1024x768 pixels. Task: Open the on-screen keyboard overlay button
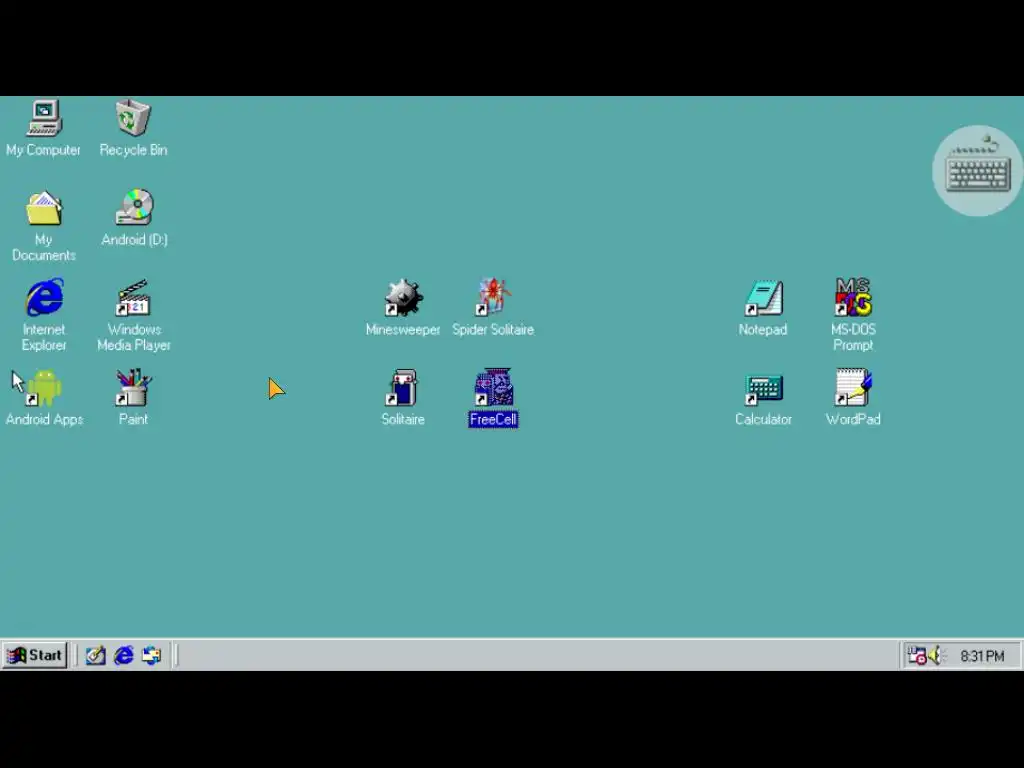pyautogui.click(x=977, y=170)
